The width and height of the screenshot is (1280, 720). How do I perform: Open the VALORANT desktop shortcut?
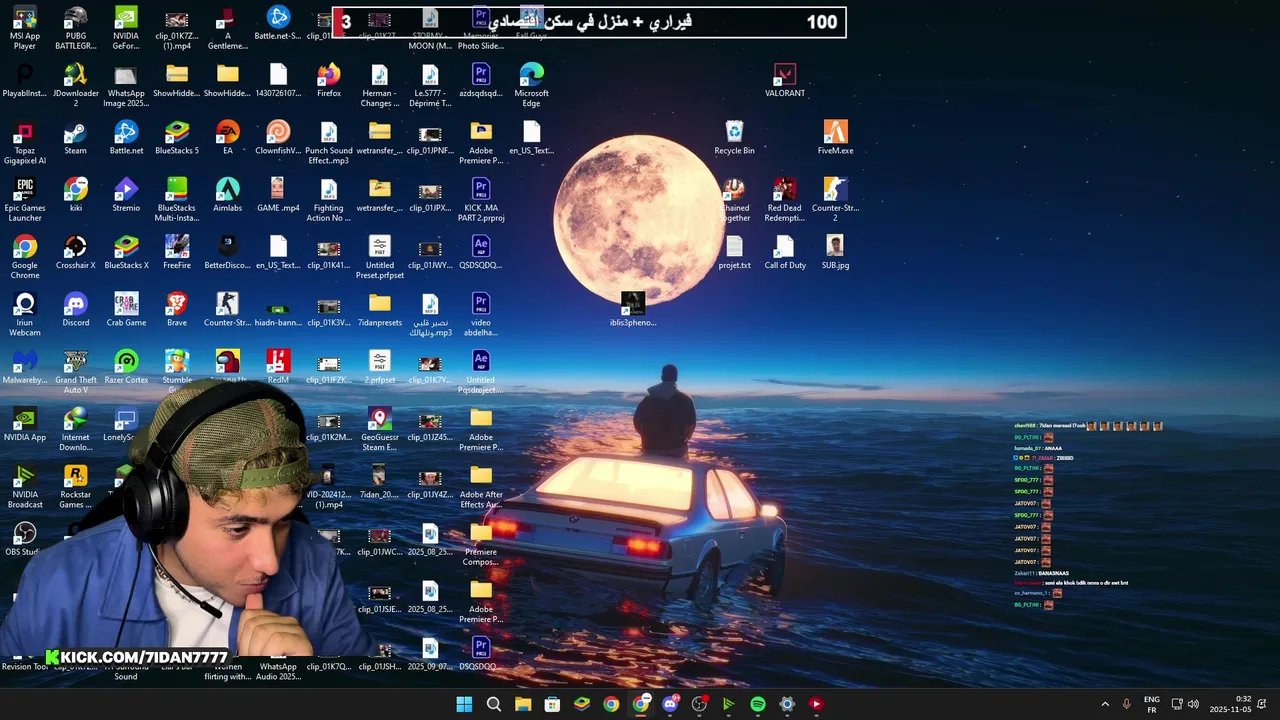(x=785, y=80)
